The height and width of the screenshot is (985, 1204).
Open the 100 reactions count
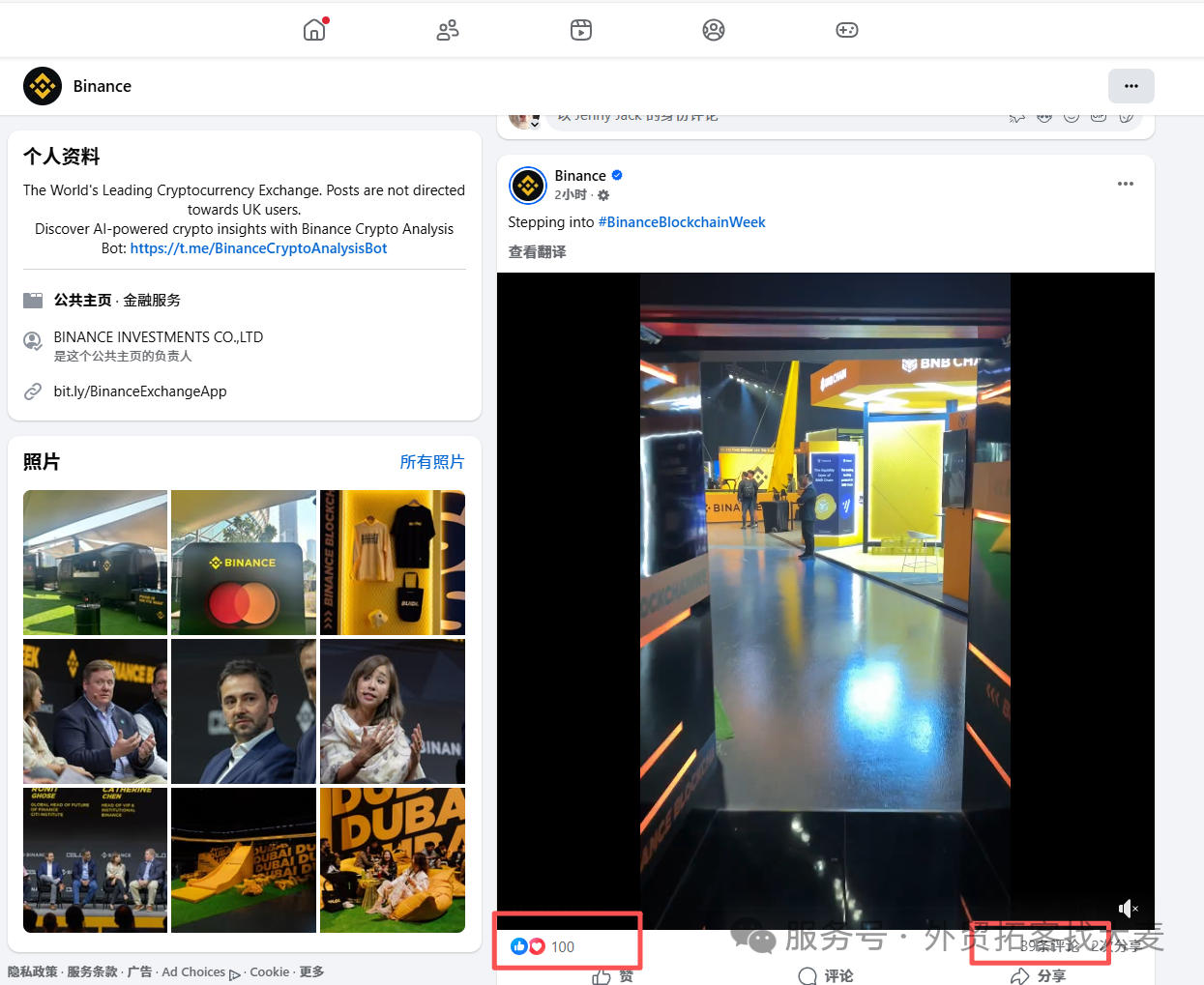(563, 947)
